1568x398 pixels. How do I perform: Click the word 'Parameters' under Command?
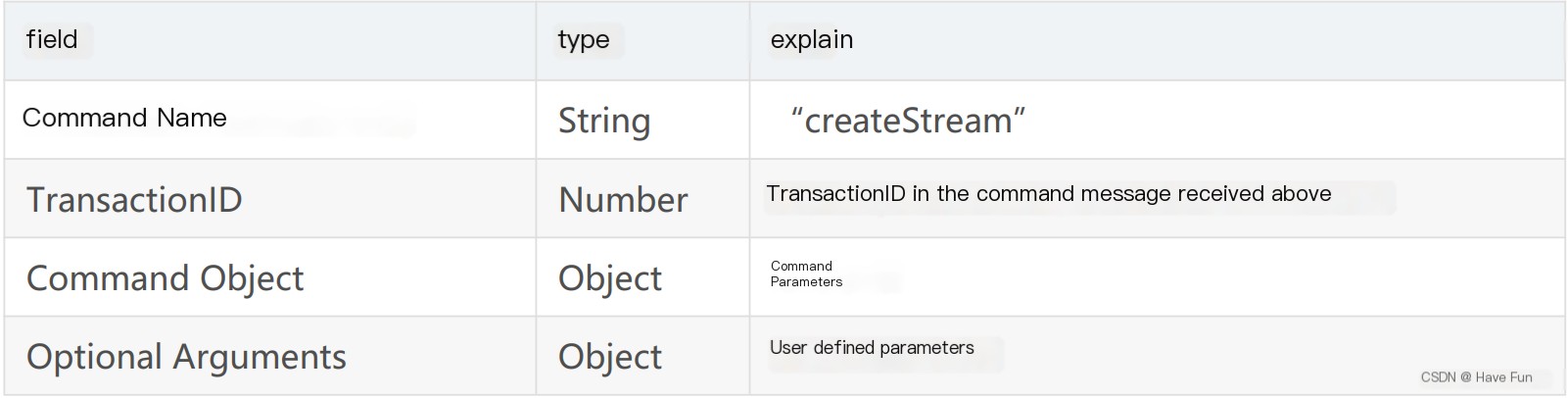pyautogui.click(x=806, y=282)
